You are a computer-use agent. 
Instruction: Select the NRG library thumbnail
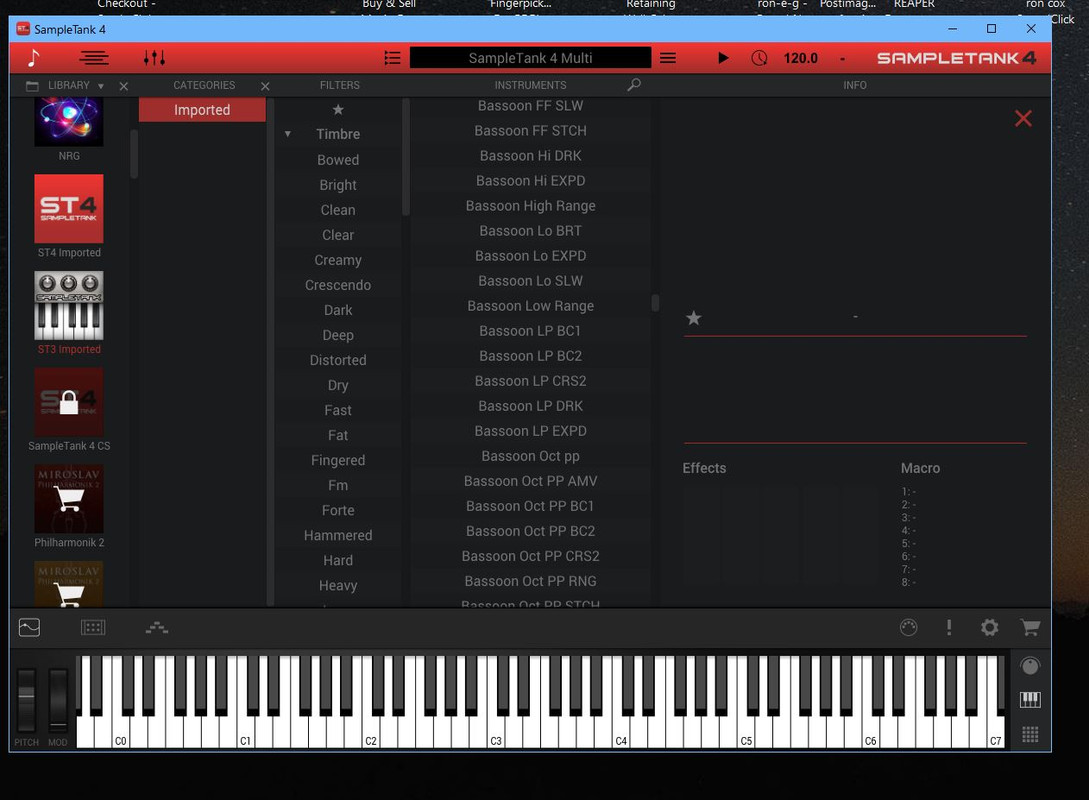(69, 122)
